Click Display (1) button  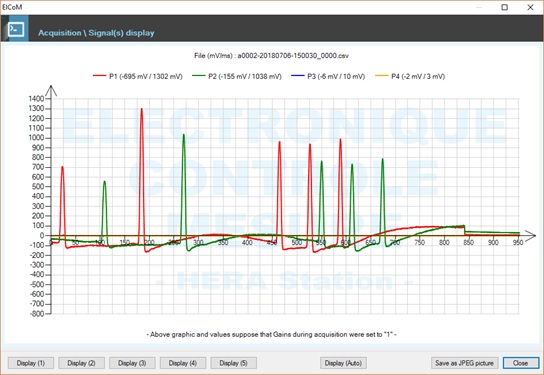tap(31, 363)
